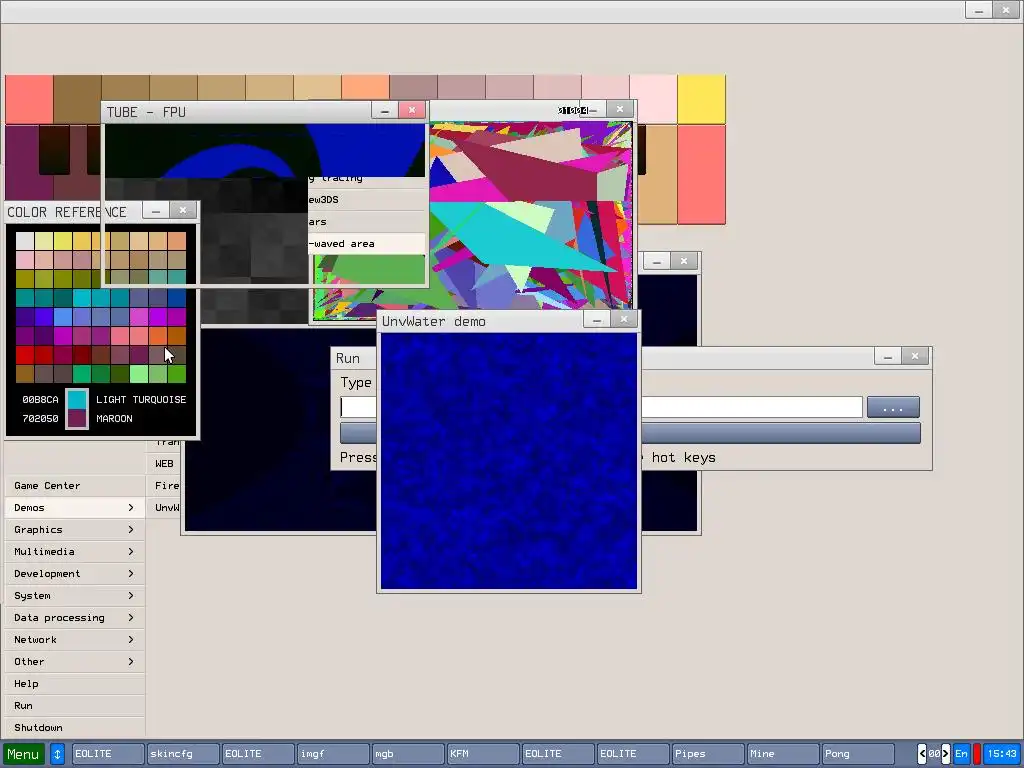The width and height of the screenshot is (1024, 768).
Task: Click the 702050 hex value text
Action: tap(40, 419)
